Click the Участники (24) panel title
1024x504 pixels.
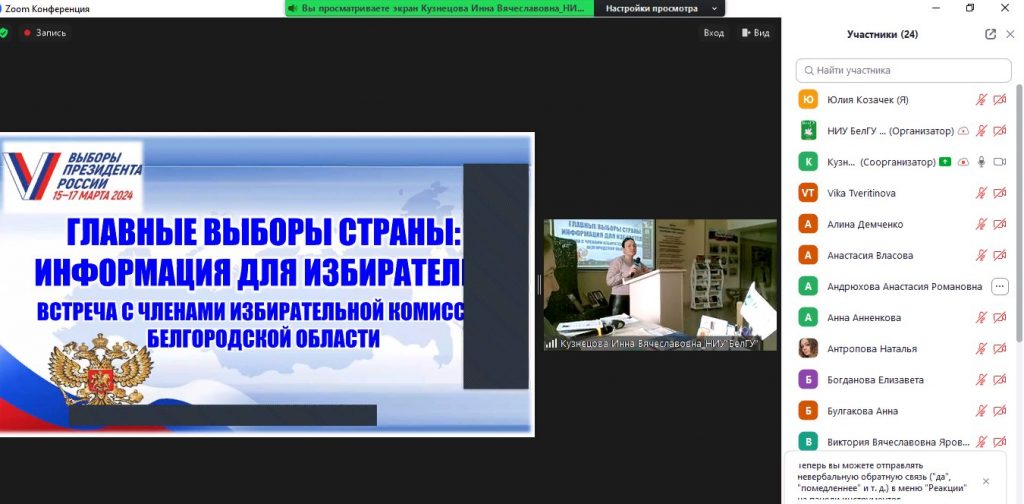point(882,35)
